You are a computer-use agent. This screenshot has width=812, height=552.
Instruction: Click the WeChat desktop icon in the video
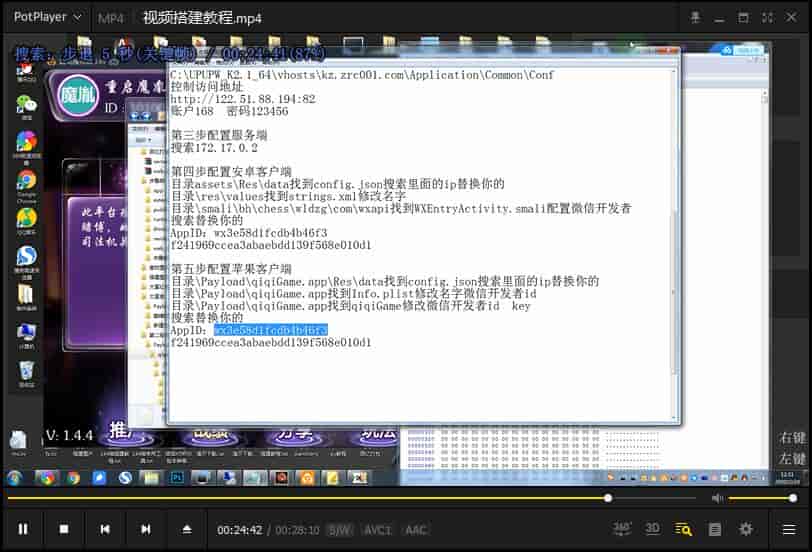coord(26,107)
